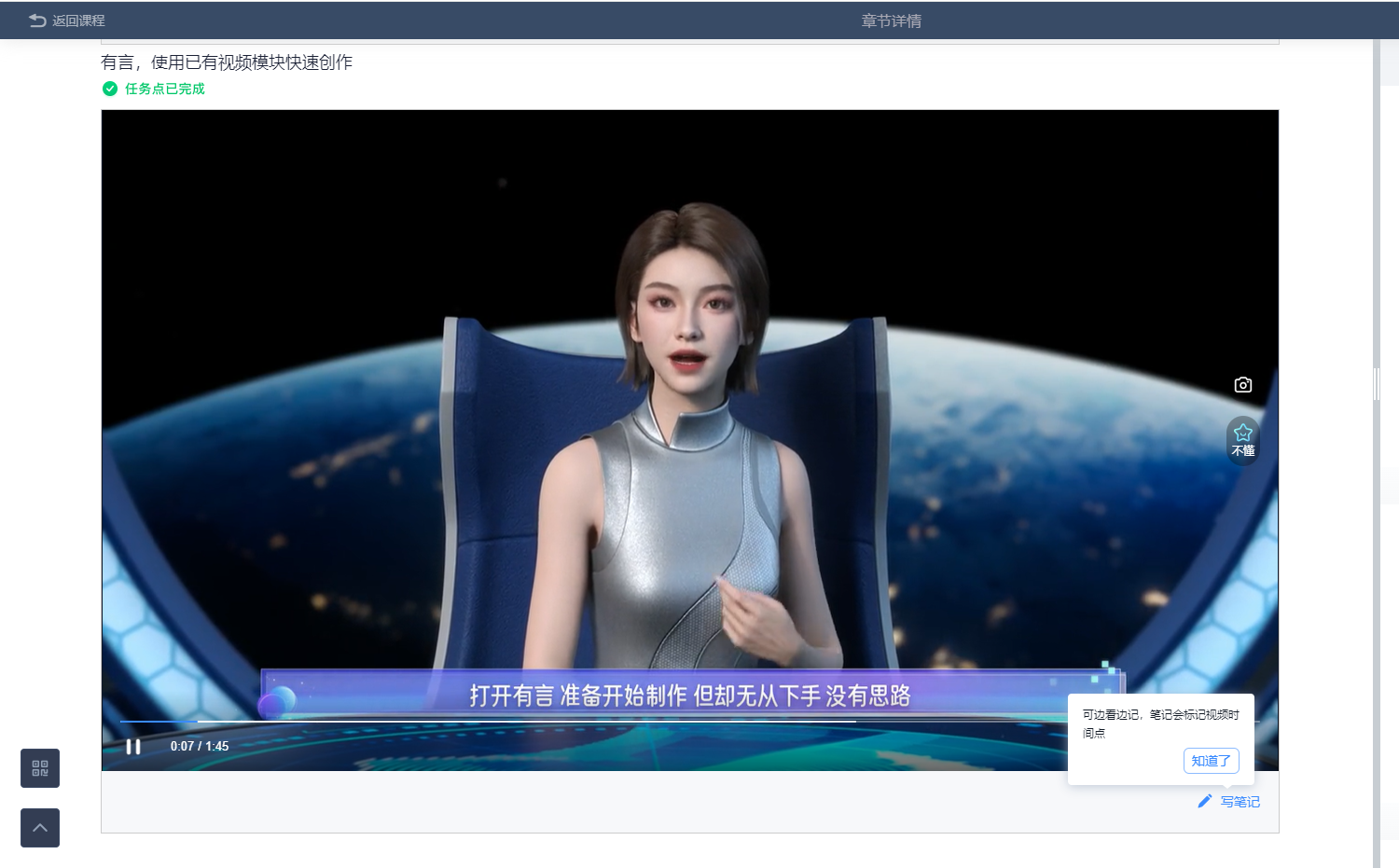Click the back arrow icon beside 返回课程
The width and height of the screenshot is (1399, 868).
37,21
